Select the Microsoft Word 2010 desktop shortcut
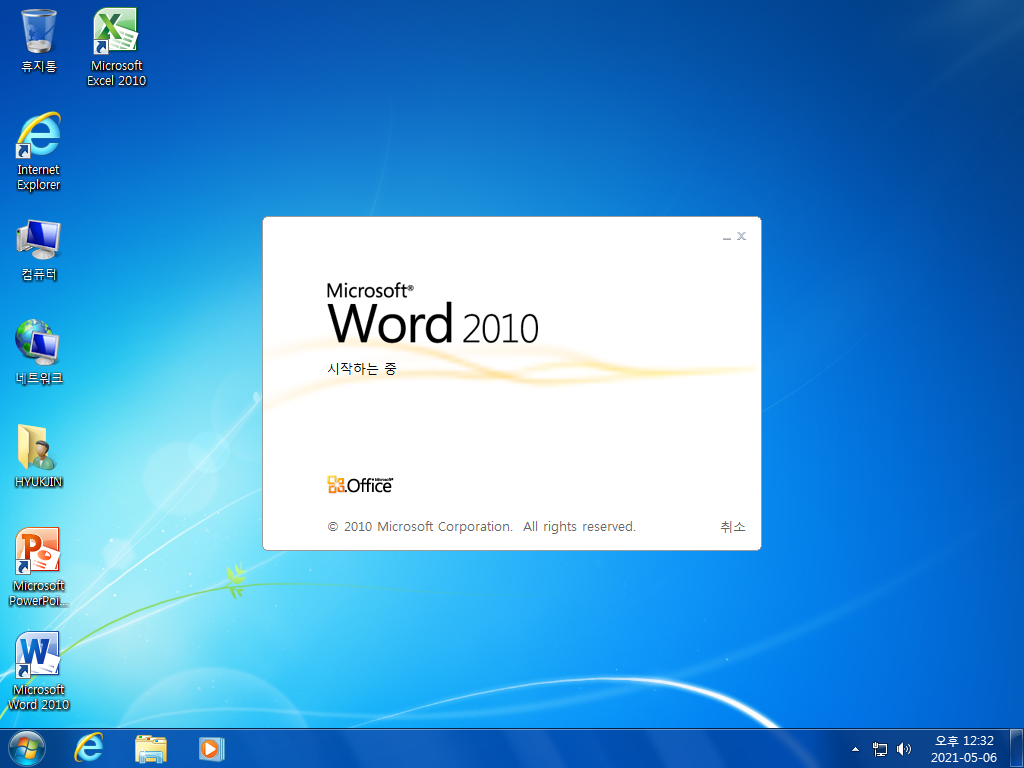Screen dimensions: 1024x768 (39, 671)
